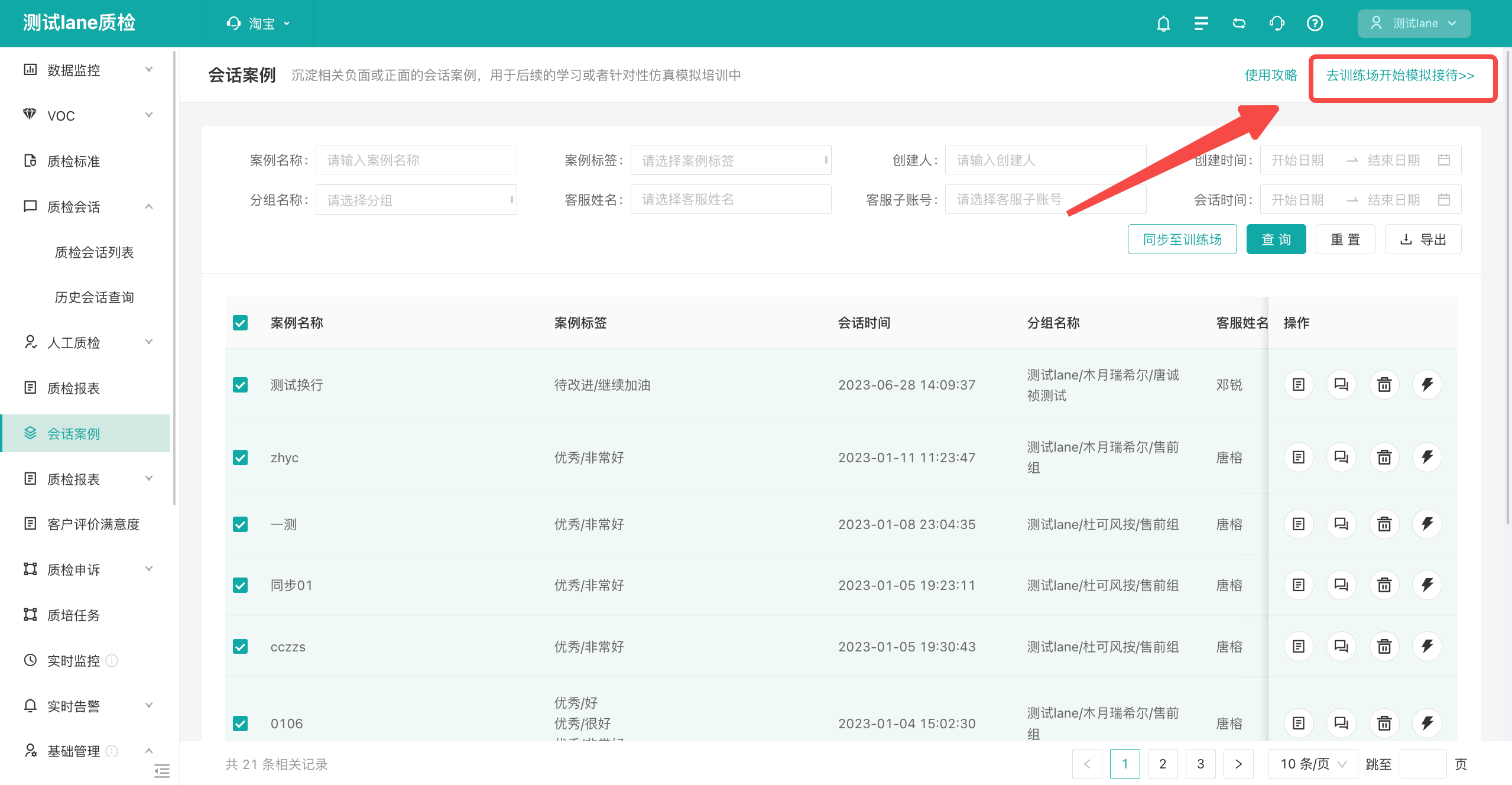Uncheck the 测试换行 row checkbox

click(240, 385)
